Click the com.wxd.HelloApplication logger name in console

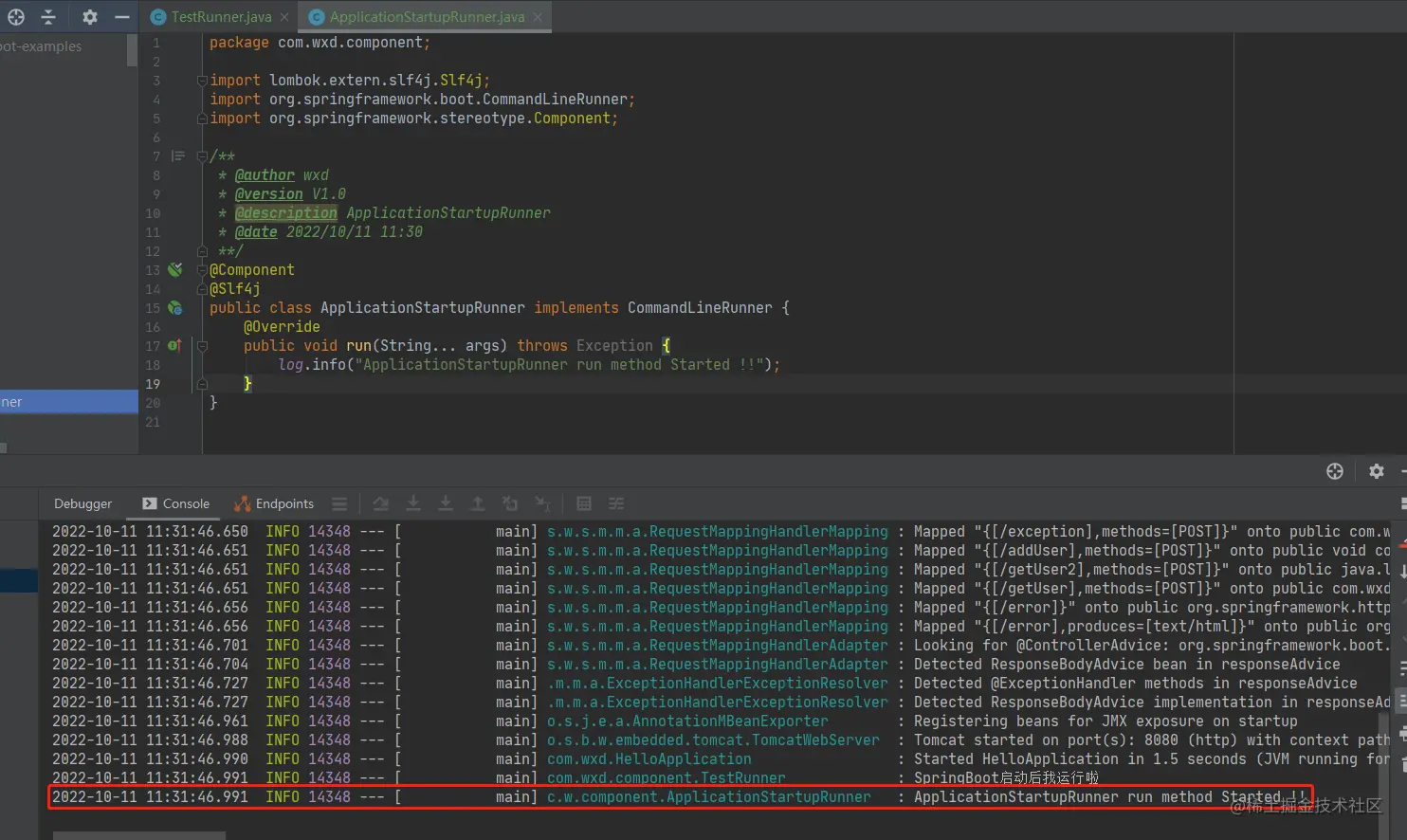(649, 759)
